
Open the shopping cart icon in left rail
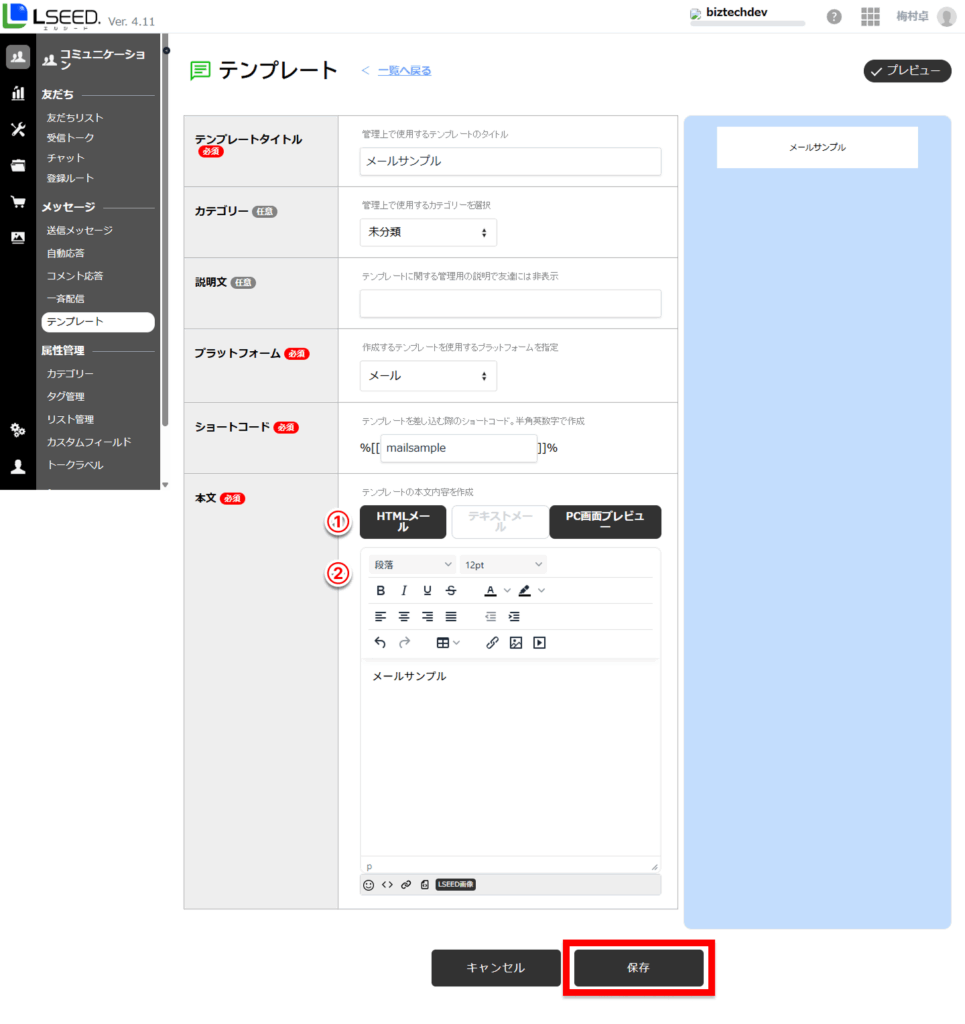coord(18,202)
